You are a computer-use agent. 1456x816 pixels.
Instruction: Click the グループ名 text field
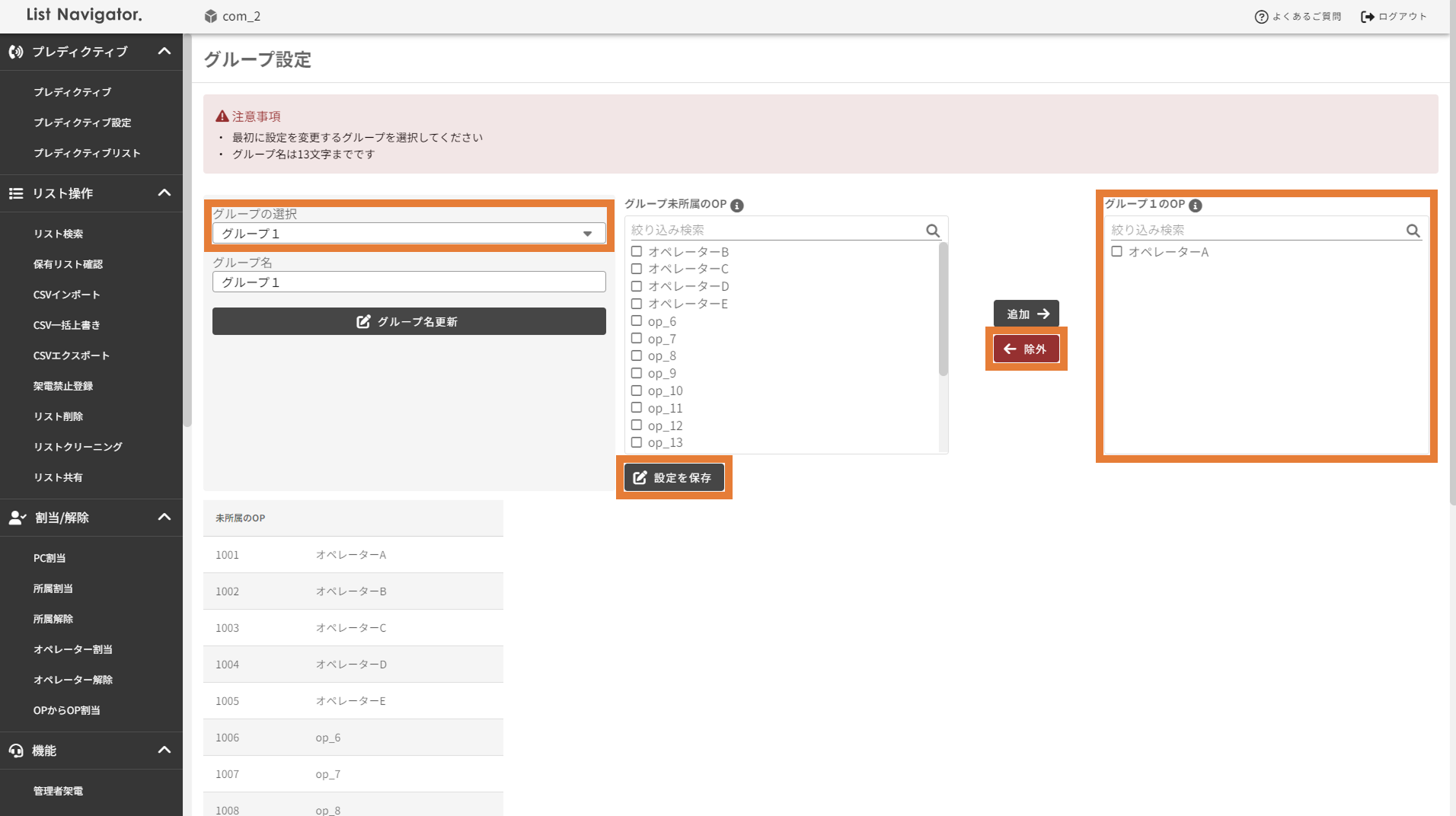(409, 282)
